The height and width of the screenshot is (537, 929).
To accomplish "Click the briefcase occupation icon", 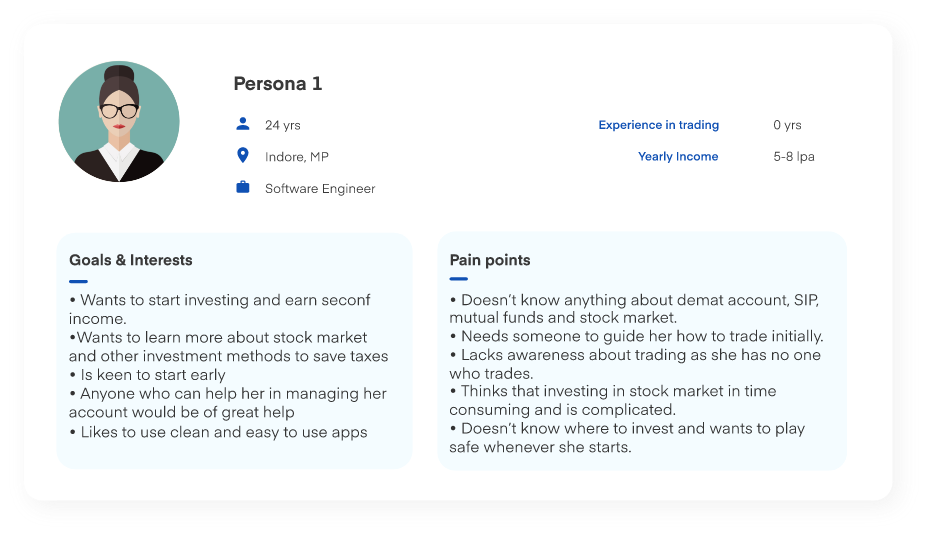I will (242, 187).
